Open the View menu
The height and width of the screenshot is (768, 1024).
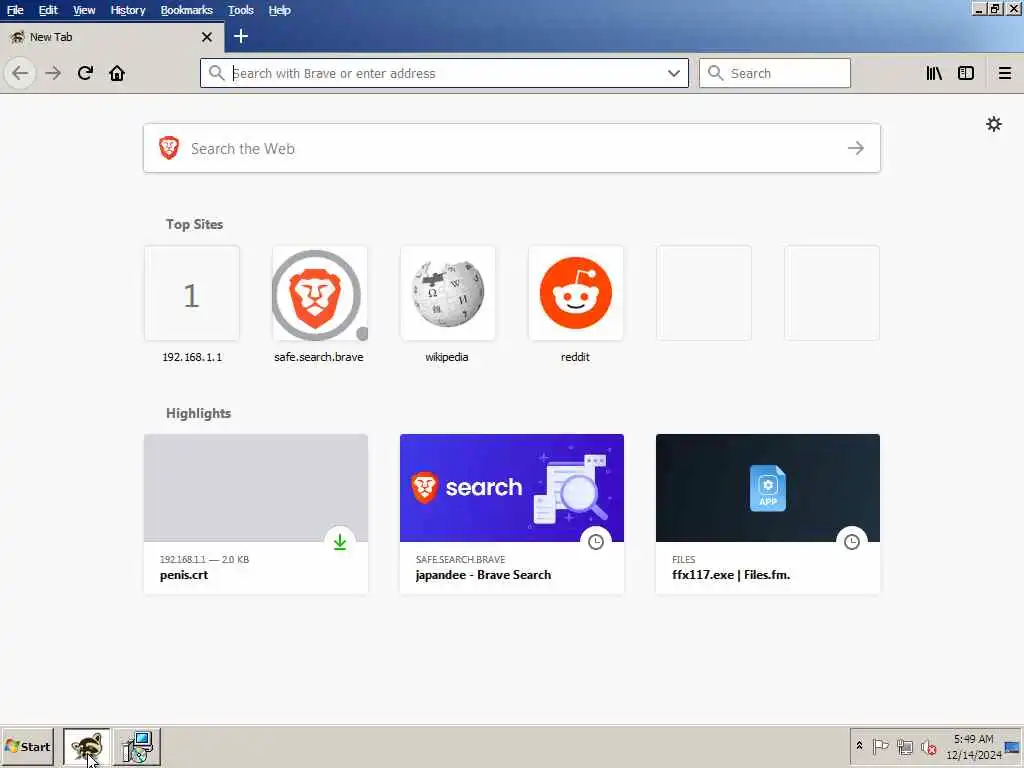pyautogui.click(x=84, y=10)
